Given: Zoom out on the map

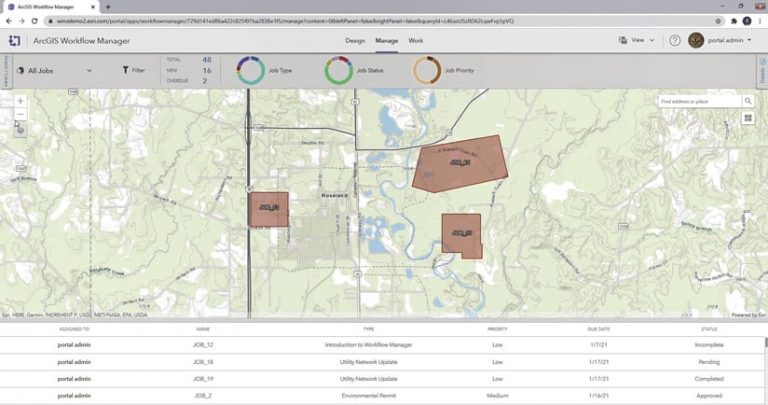Looking at the screenshot, I should [20, 115].
